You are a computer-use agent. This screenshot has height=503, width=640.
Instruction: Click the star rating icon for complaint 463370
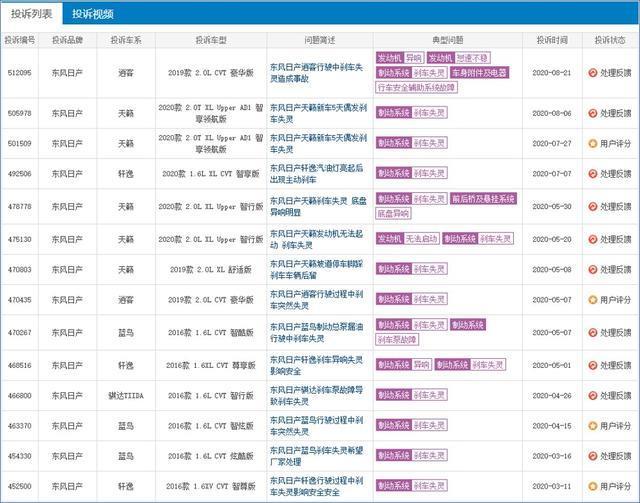(593, 426)
